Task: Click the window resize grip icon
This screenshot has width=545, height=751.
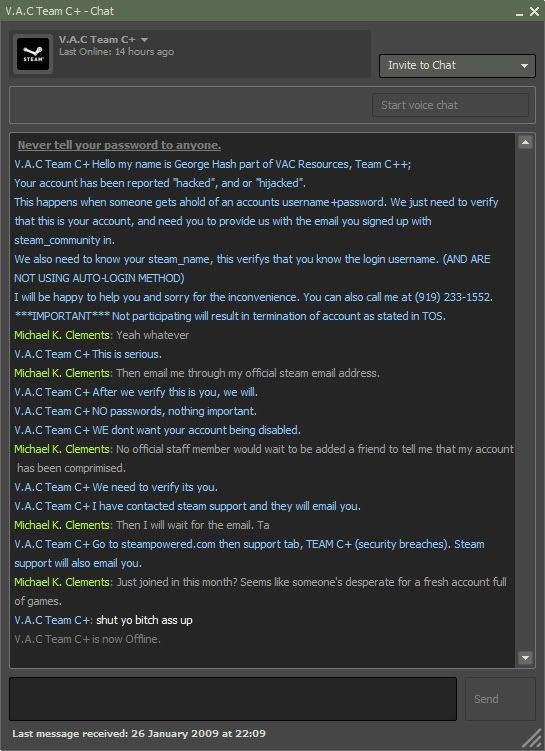Action: pyautogui.click(x=532, y=738)
